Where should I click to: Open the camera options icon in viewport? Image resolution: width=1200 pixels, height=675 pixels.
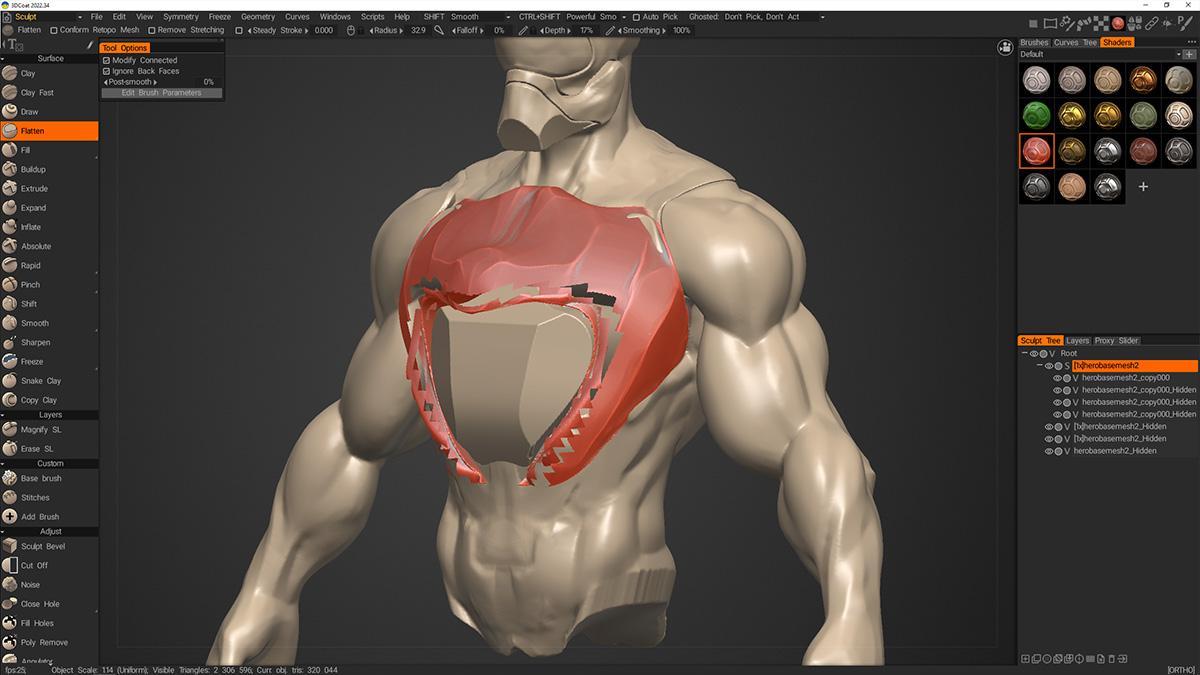(1003, 47)
